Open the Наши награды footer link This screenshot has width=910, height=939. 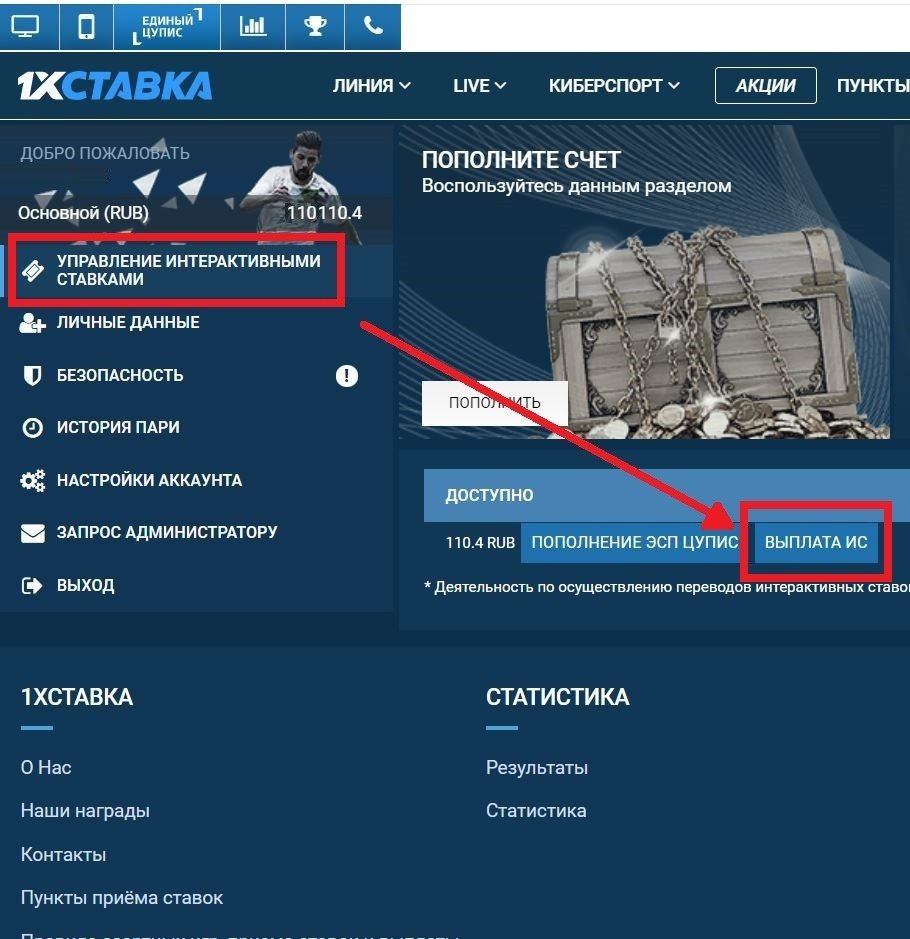coord(85,810)
